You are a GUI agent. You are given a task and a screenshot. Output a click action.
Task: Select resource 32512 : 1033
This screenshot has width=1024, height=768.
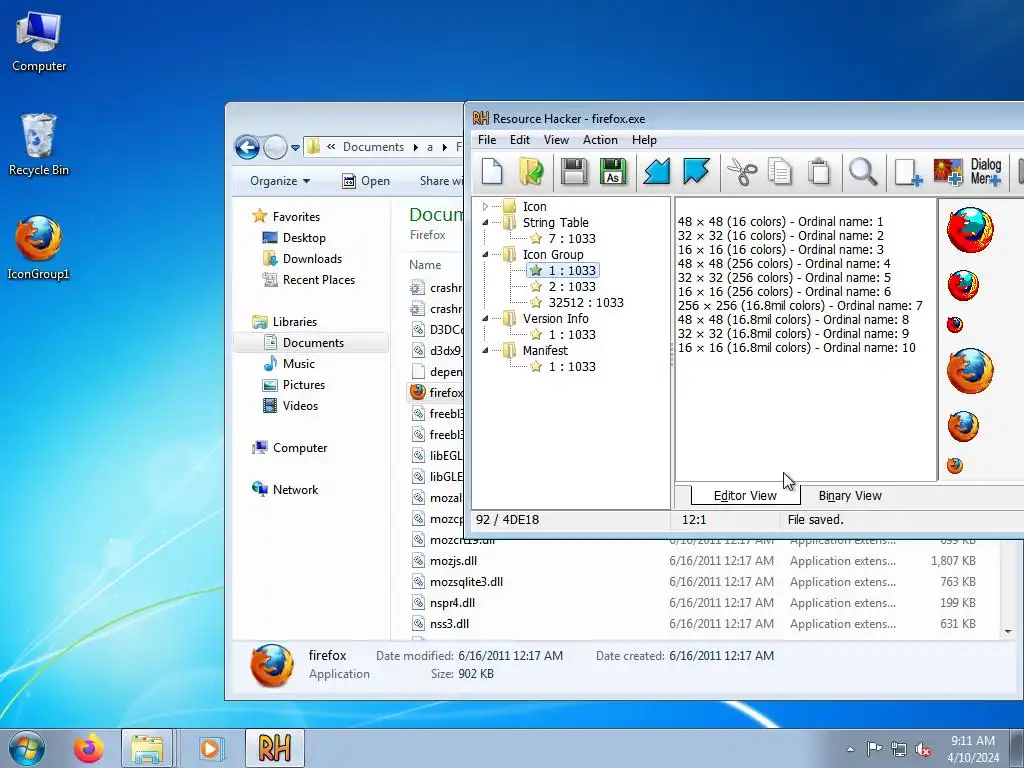(x=586, y=302)
